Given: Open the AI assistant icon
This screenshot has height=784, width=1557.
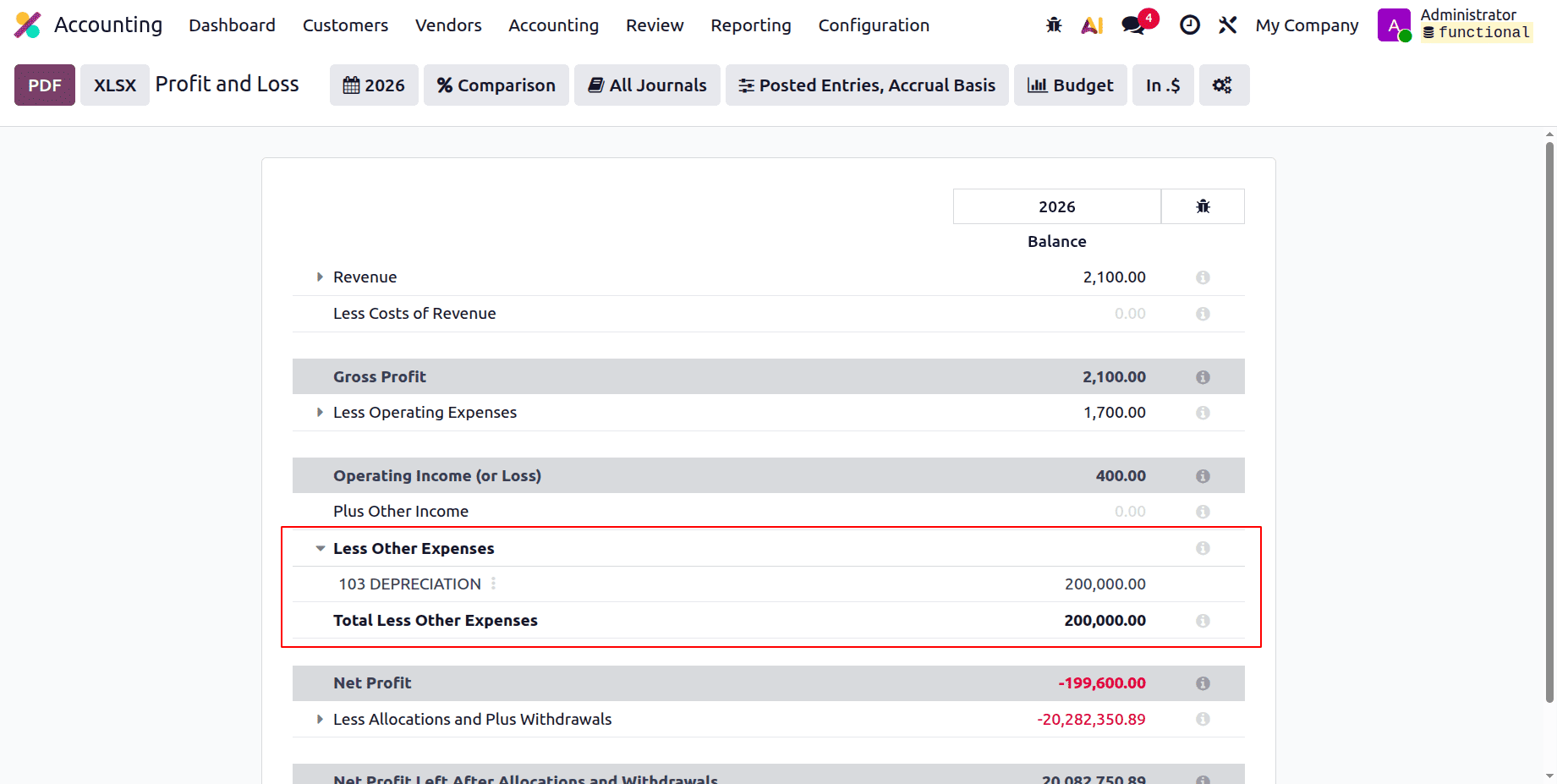Looking at the screenshot, I should (x=1092, y=25).
